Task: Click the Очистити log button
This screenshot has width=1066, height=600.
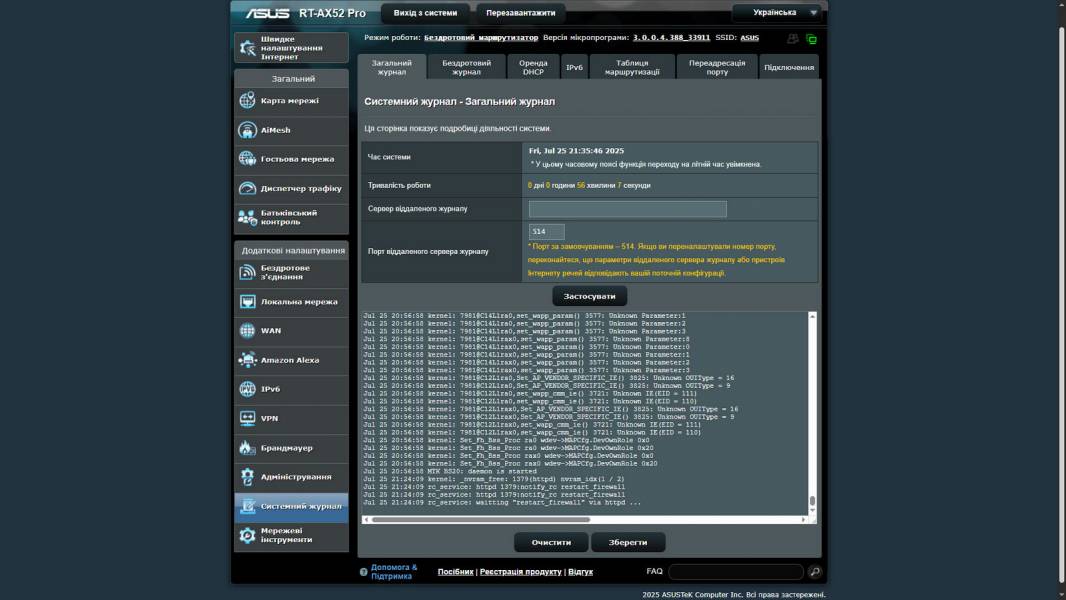Action: 551,542
